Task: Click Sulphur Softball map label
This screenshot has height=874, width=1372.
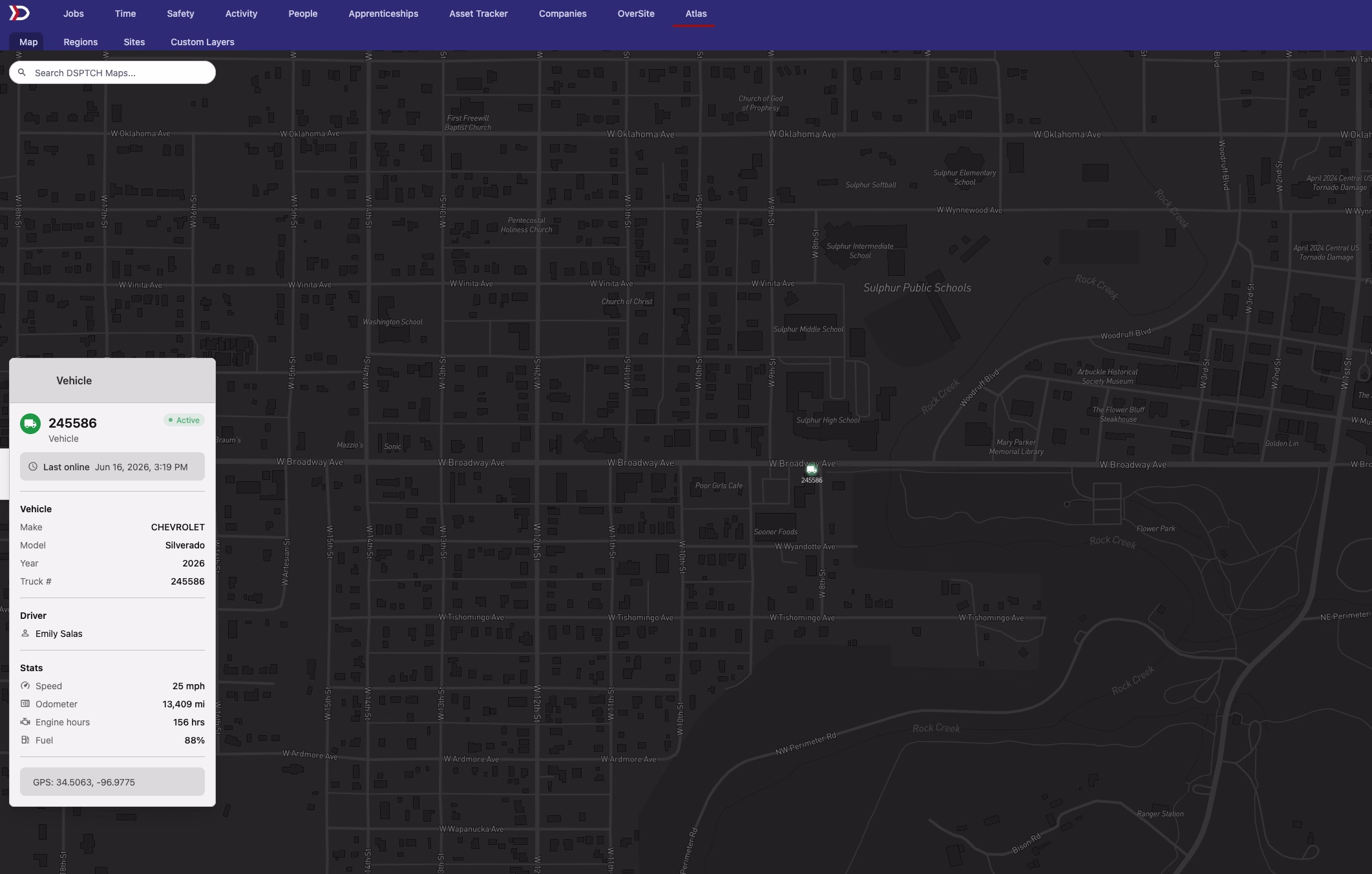Action: 871,185
